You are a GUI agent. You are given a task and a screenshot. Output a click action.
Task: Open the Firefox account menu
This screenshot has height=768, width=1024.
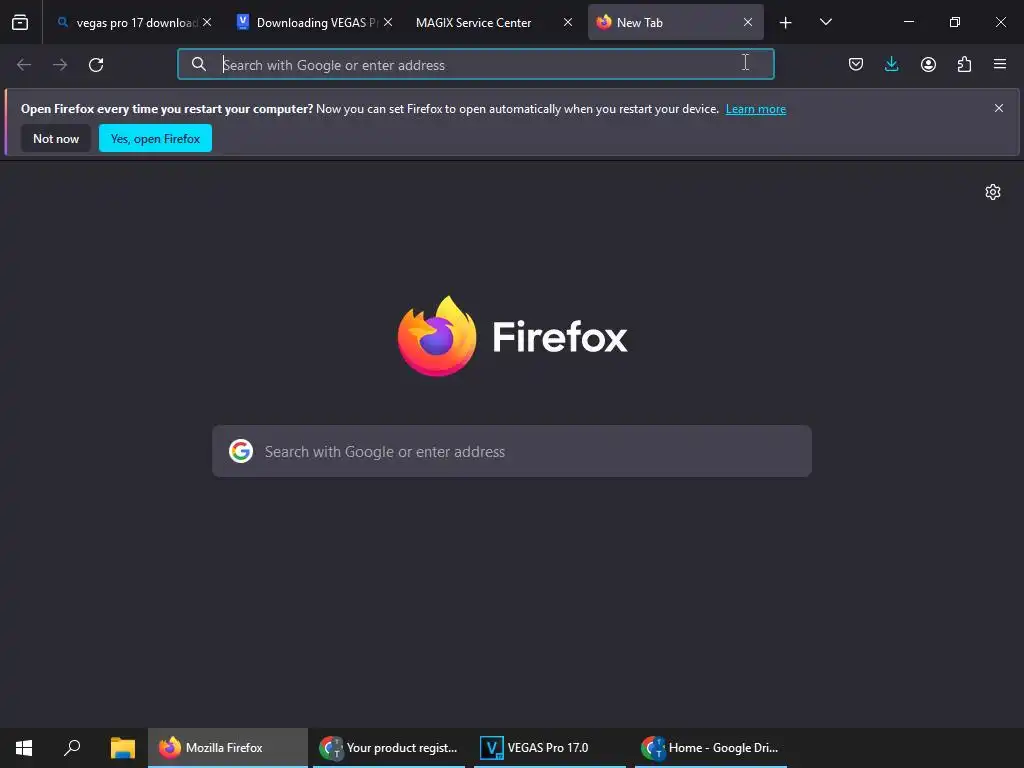coord(928,64)
